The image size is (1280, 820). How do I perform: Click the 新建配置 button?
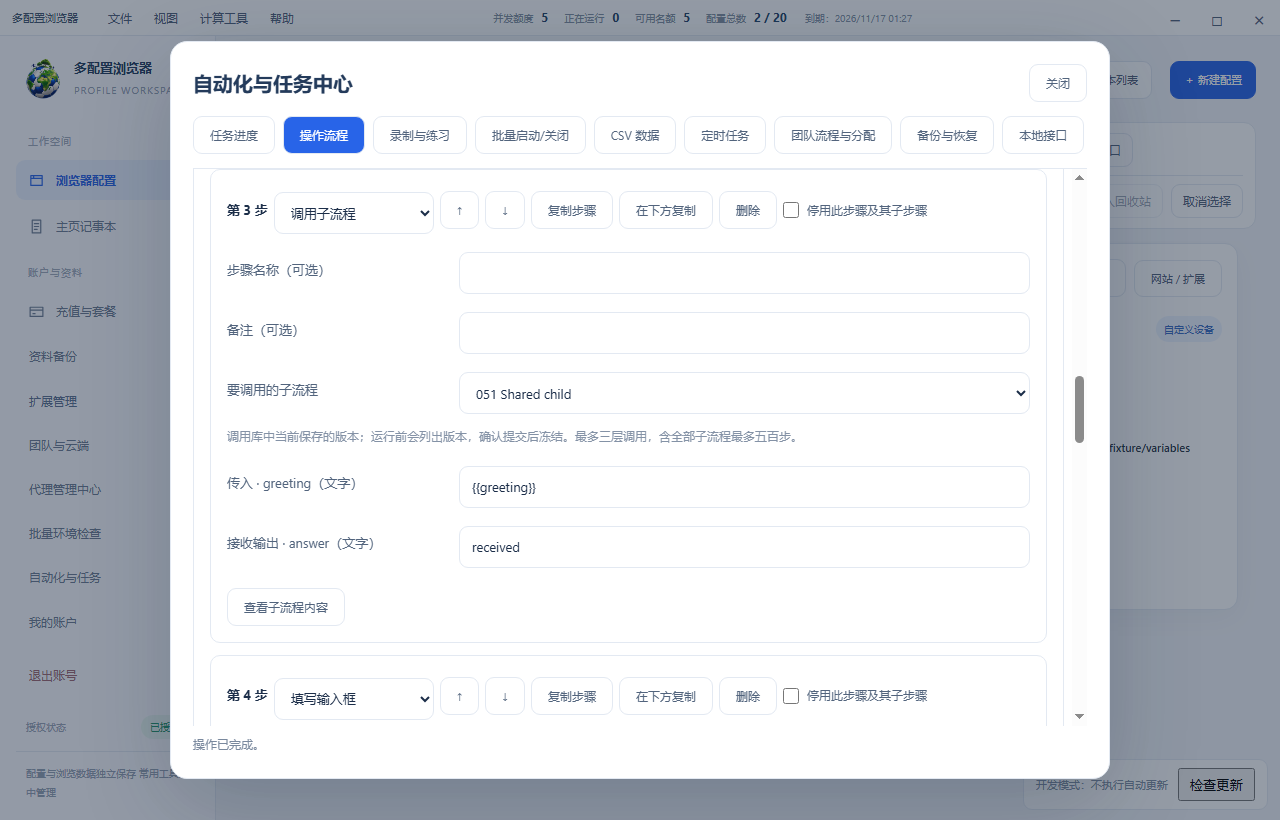1213,80
